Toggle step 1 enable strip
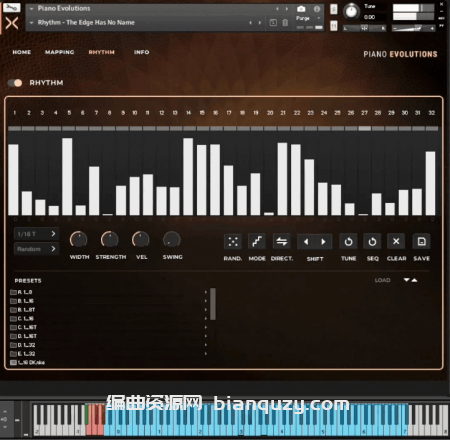450x440 pixels. [14, 129]
